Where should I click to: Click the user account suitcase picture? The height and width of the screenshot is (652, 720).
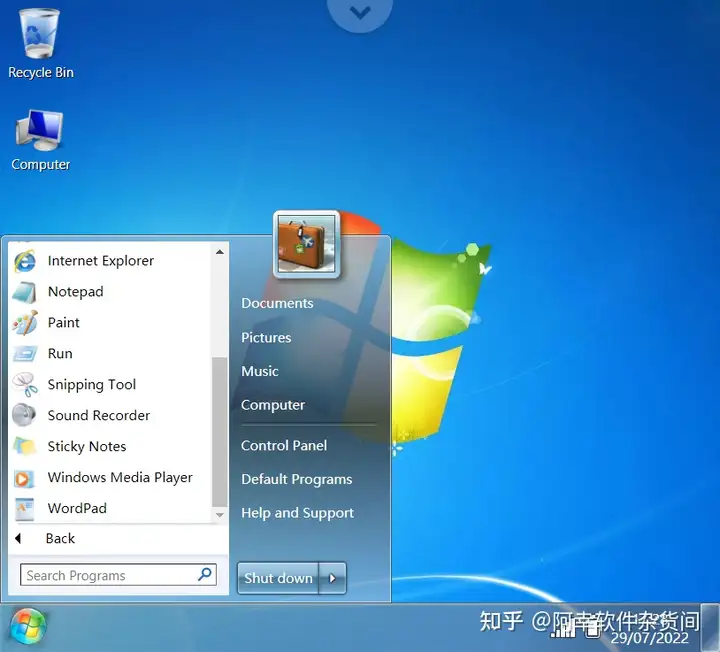pos(306,244)
